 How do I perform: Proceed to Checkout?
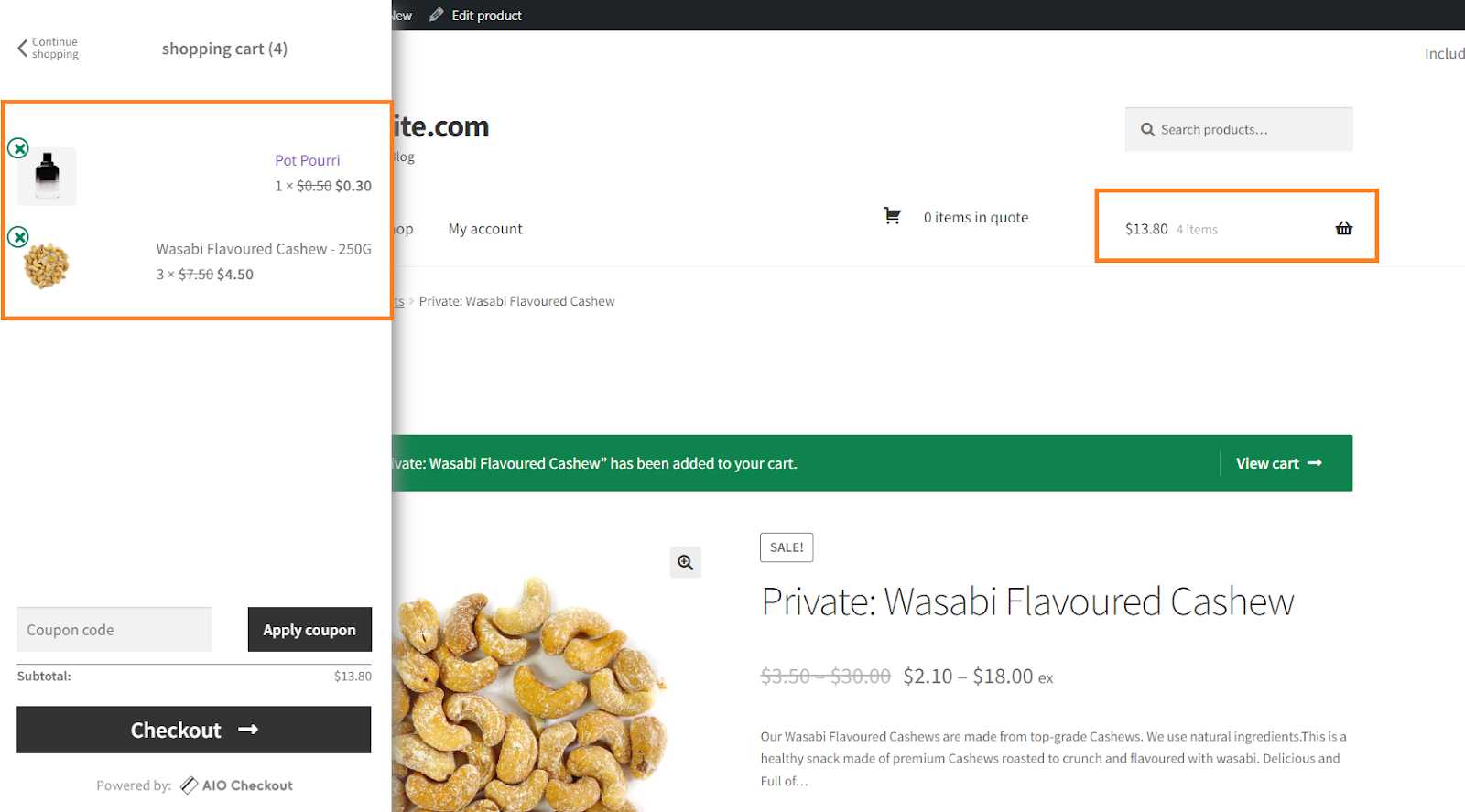194,730
